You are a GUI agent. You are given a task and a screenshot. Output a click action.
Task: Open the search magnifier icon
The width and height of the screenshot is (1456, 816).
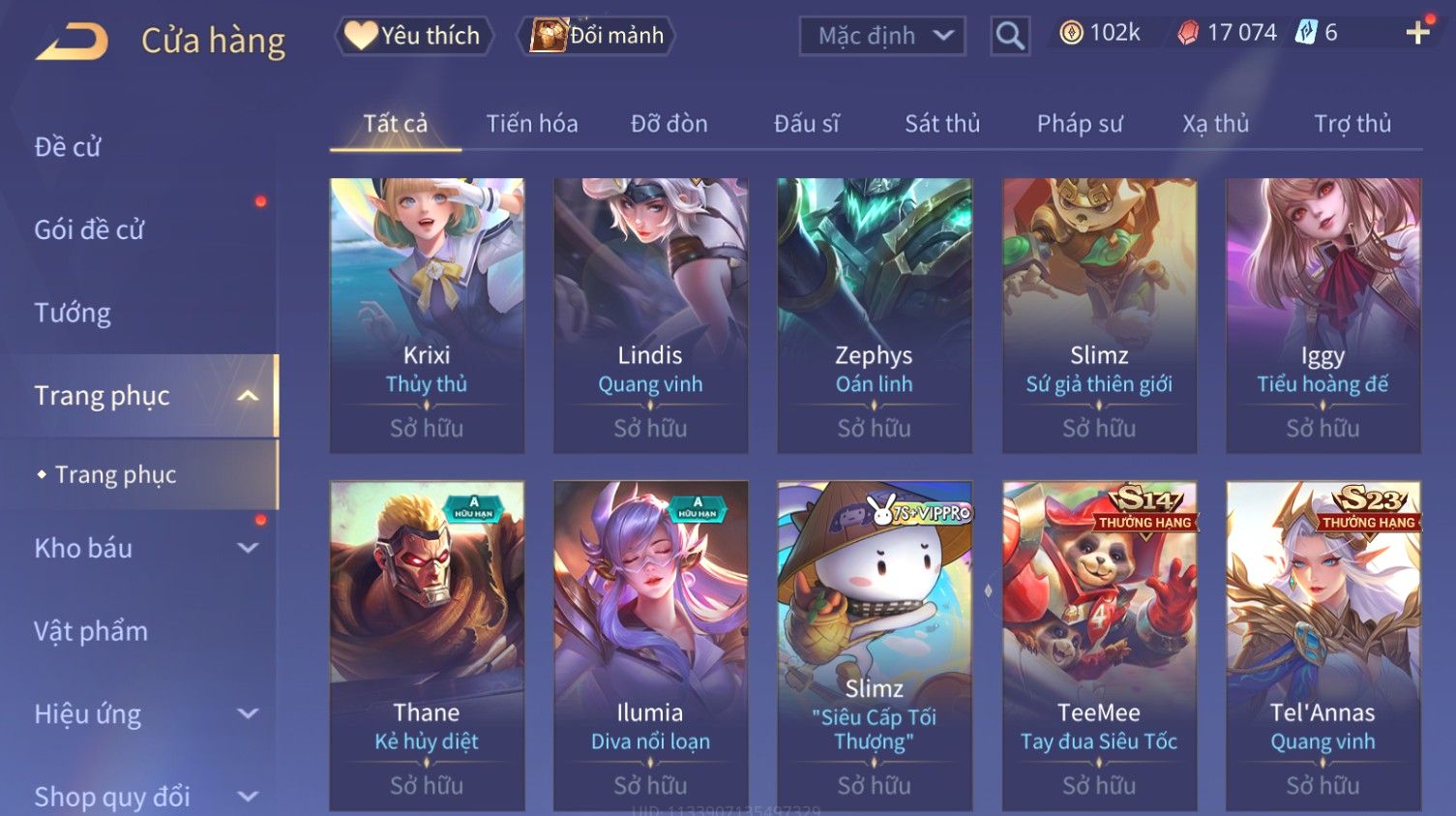pos(1009,36)
